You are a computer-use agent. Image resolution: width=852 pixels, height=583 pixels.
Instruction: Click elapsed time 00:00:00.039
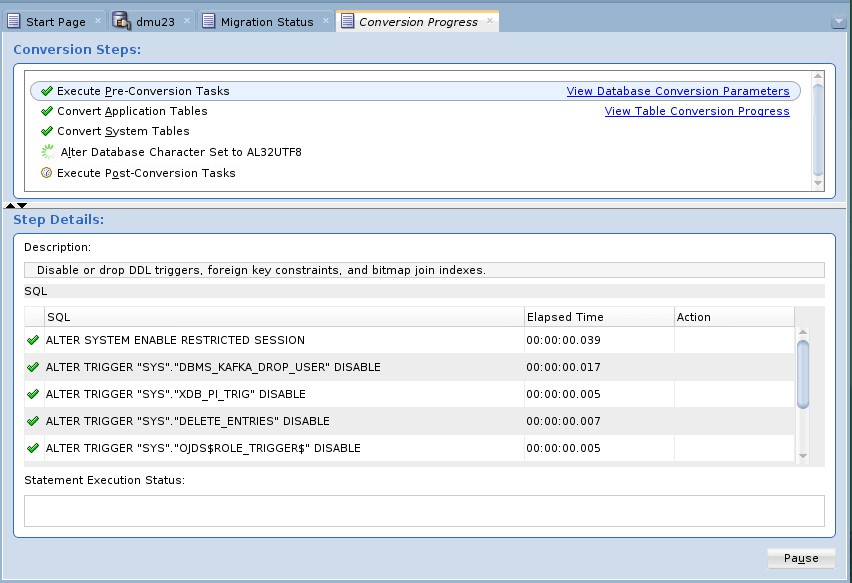(x=563, y=340)
